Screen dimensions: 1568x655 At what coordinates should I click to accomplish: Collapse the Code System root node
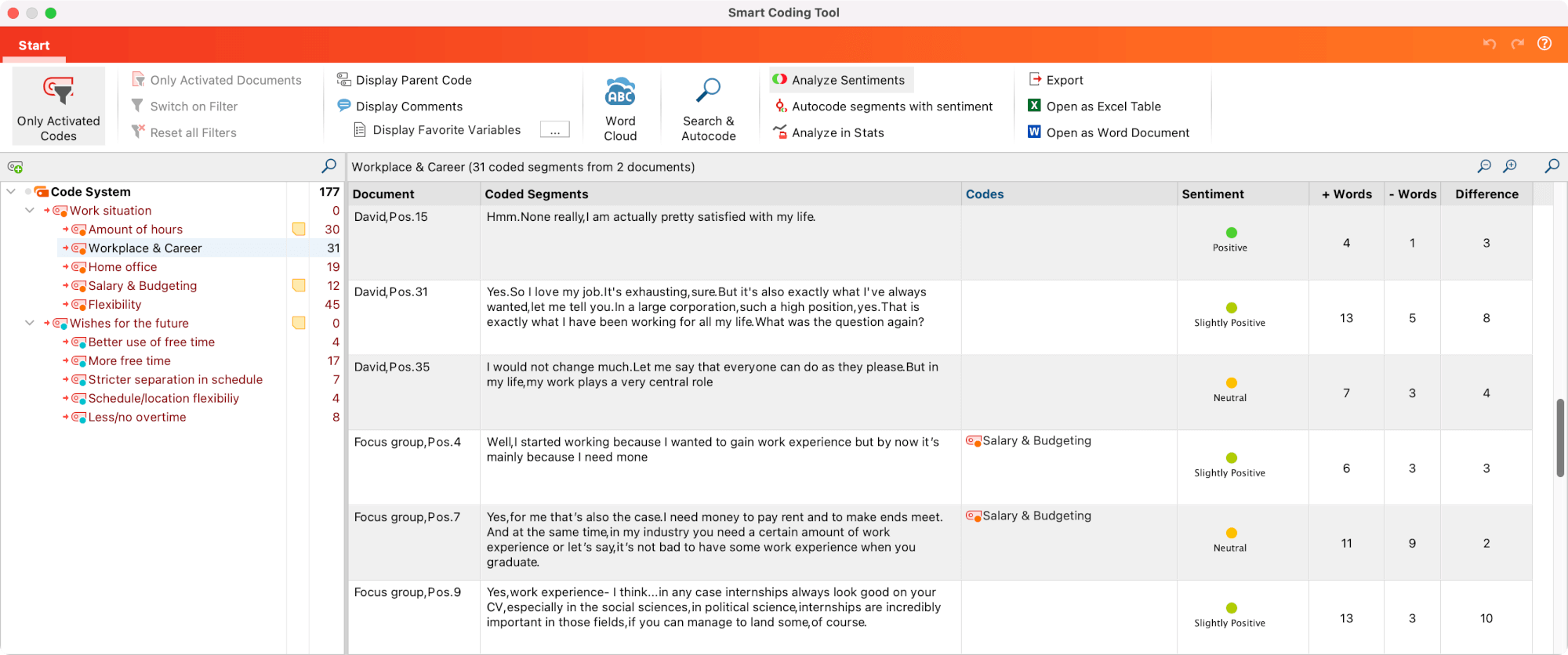pyautogui.click(x=11, y=192)
